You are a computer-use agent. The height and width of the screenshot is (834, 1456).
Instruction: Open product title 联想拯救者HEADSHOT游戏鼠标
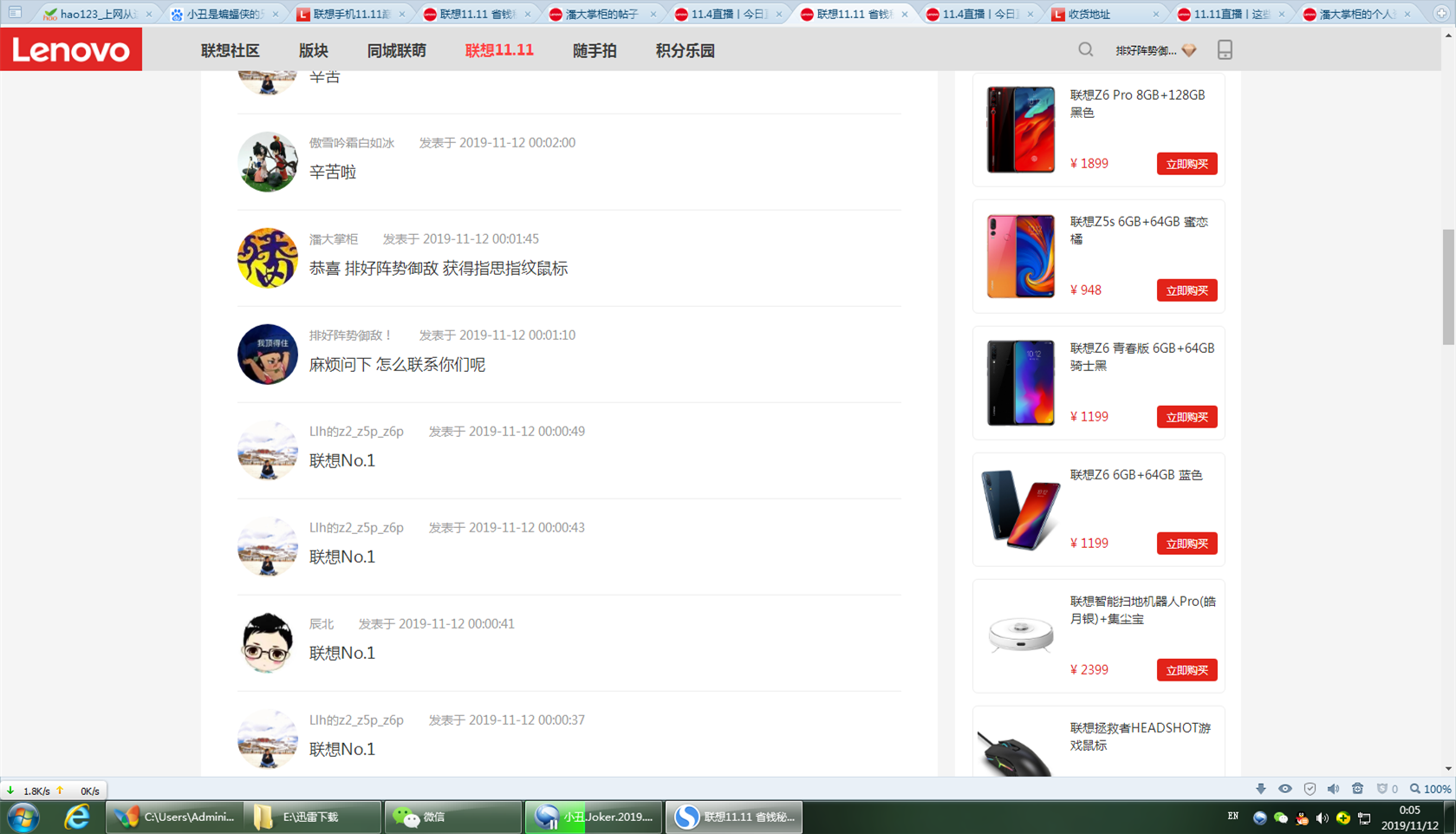(1141, 737)
